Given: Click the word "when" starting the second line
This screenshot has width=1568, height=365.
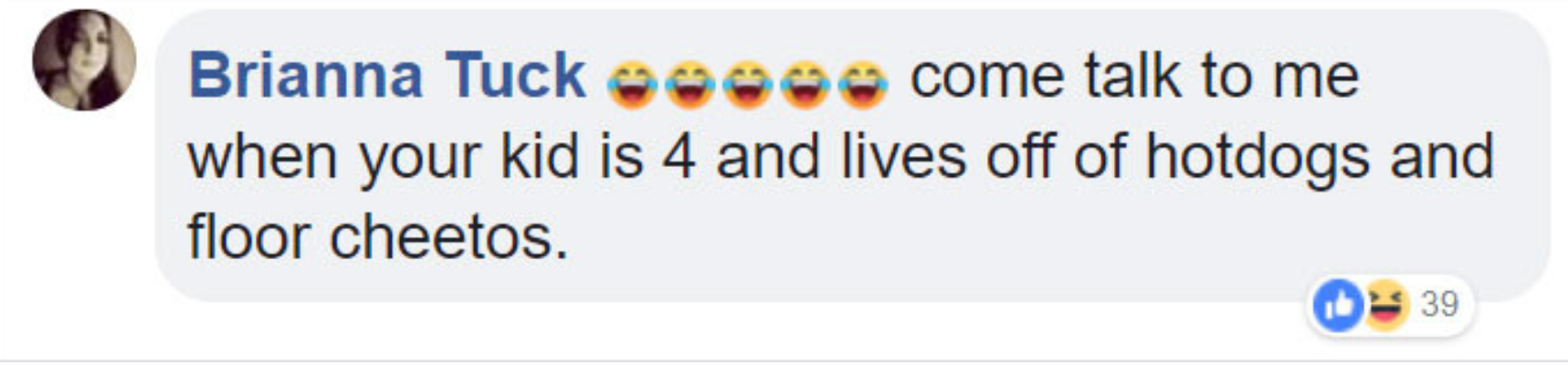Looking at the screenshot, I should tap(263, 156).
